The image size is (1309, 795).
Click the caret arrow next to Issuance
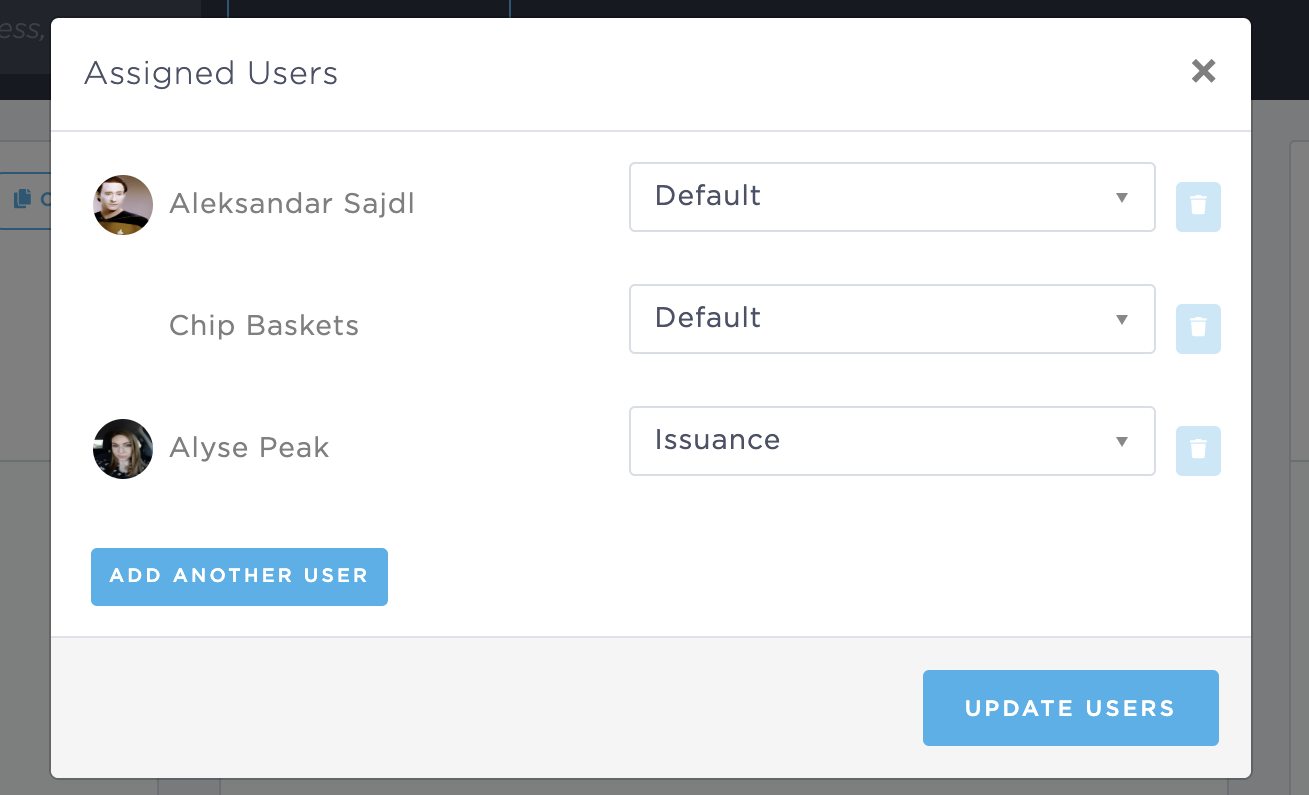point(1121,442)
